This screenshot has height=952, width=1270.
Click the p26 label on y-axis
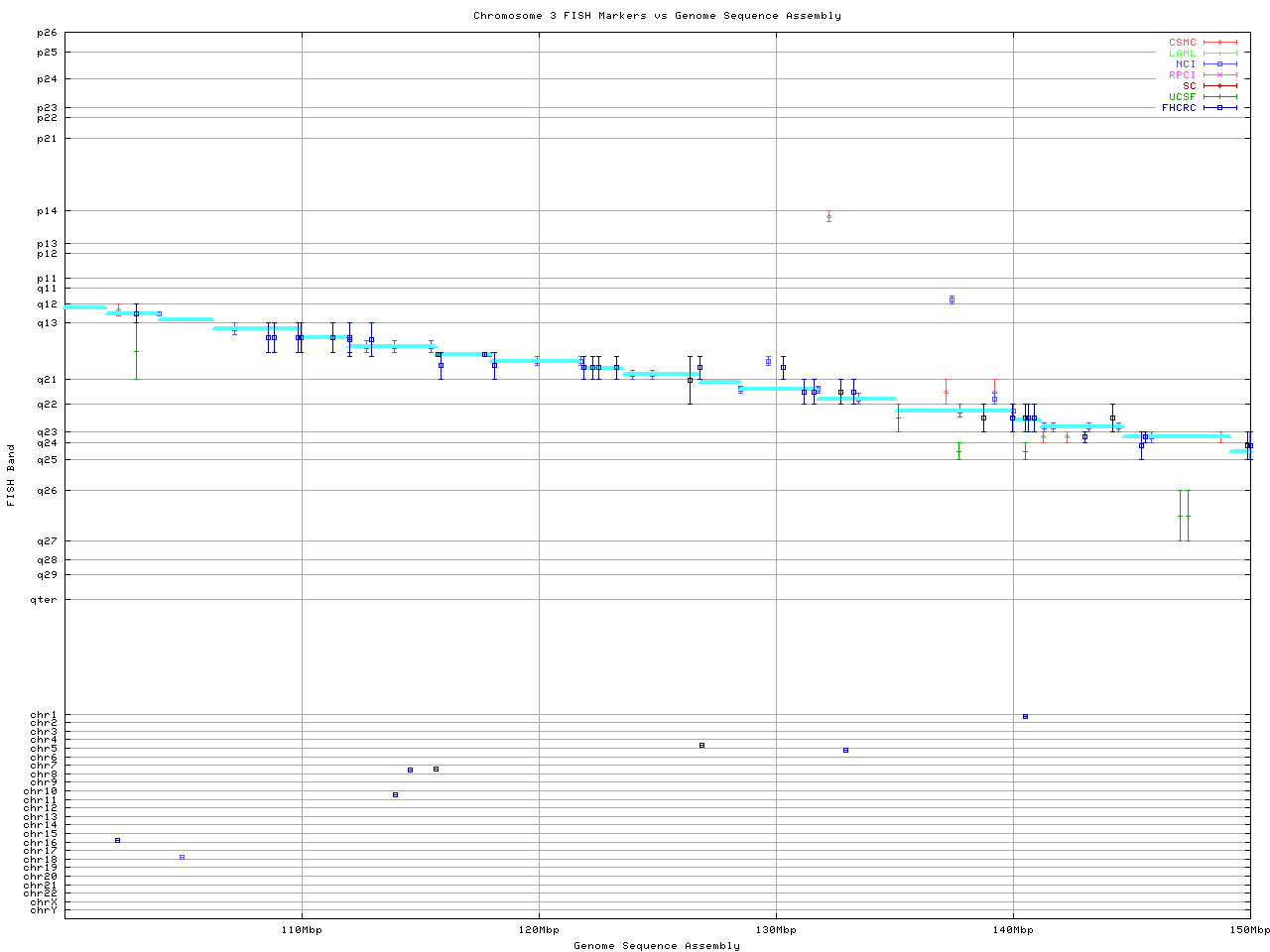(x=47, y=33)
